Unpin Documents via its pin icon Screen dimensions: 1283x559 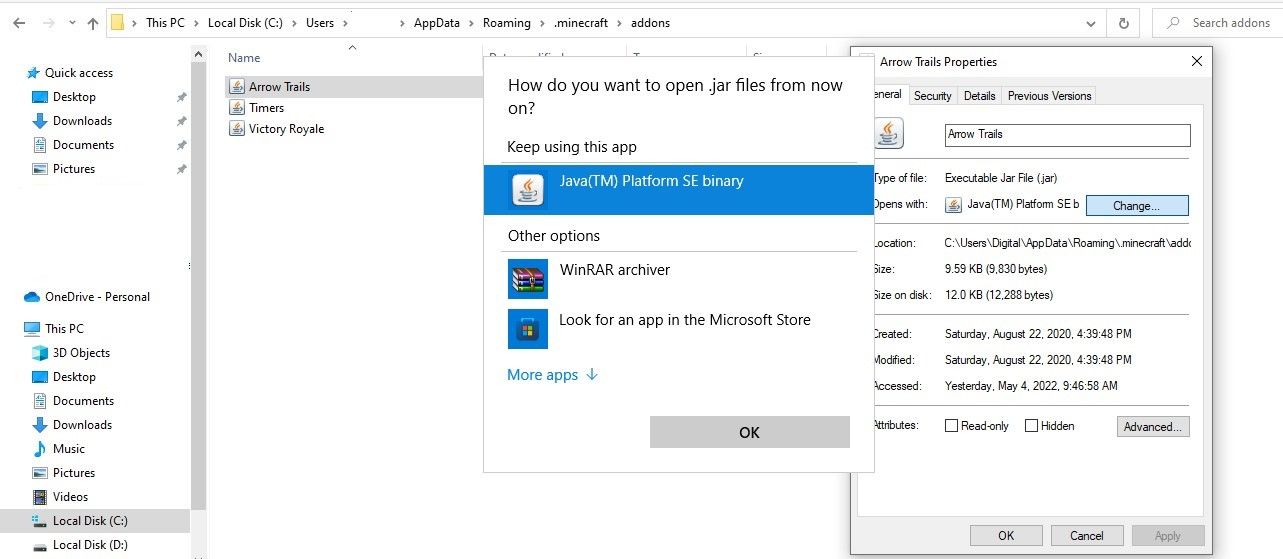pyautogui.click(x=181, y=145)
